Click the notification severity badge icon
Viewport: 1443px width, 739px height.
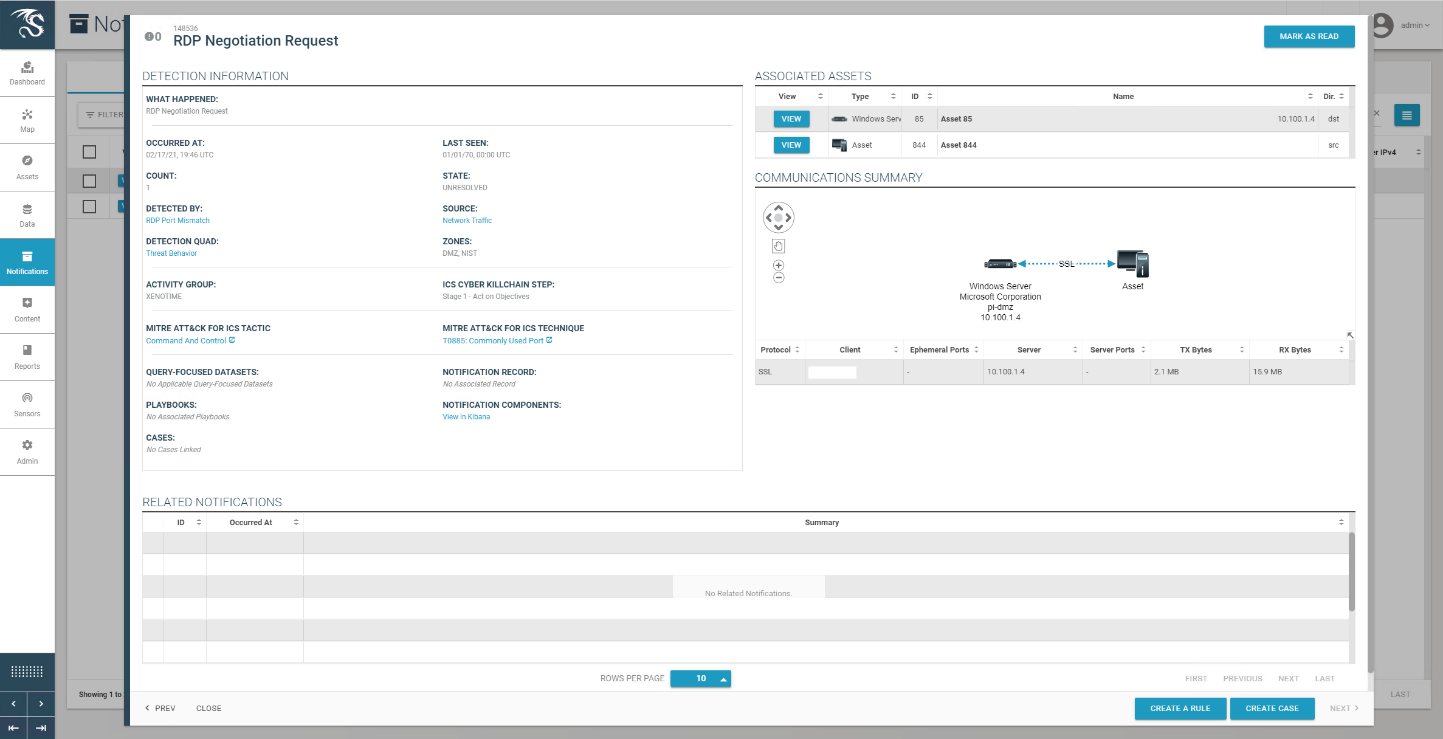pos(149,36)
